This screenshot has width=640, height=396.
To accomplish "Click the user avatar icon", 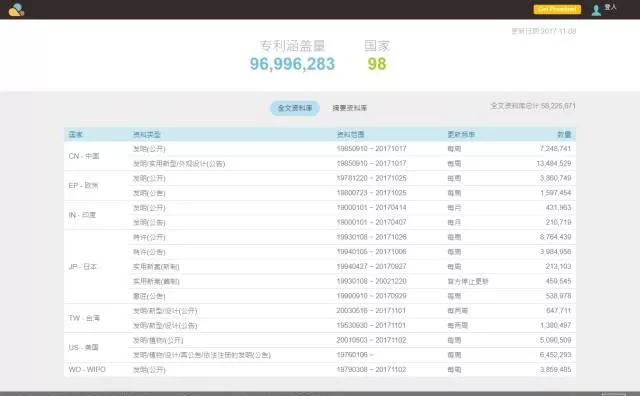I will pos(596,10).
